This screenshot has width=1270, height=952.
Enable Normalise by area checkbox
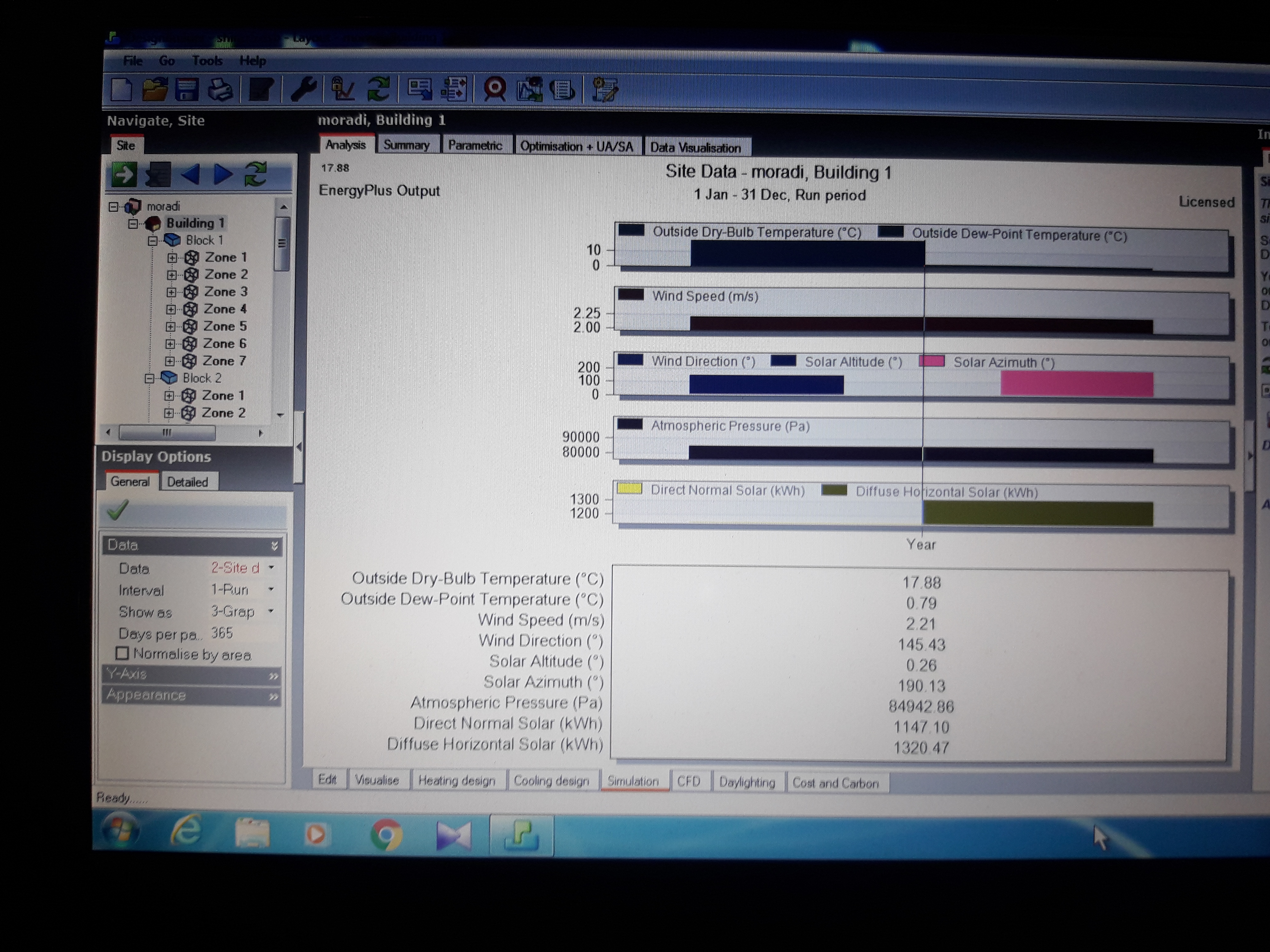click(x=122, y=654)
